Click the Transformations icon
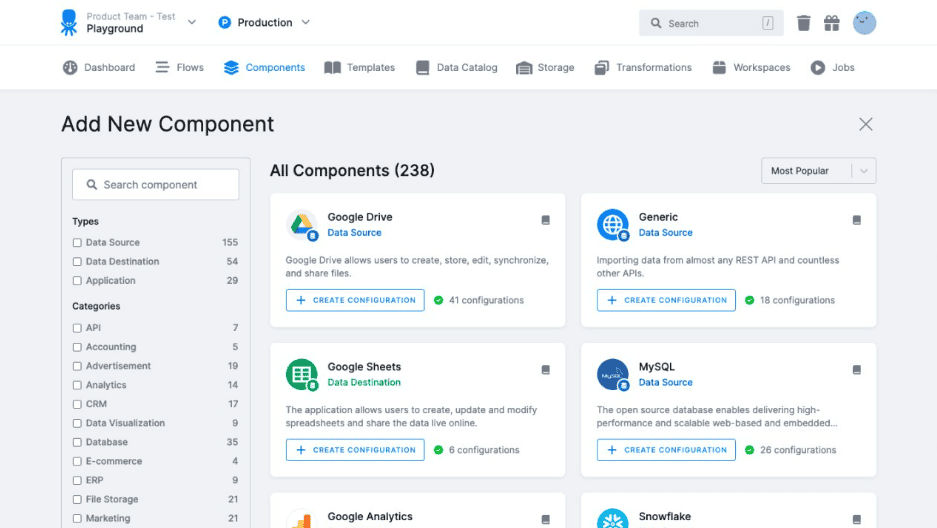Viewport: 937px width, 528px height. click(x=602, y=67)
